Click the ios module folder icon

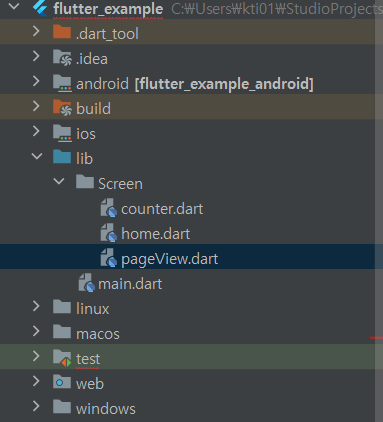click(x=62, y=133)
